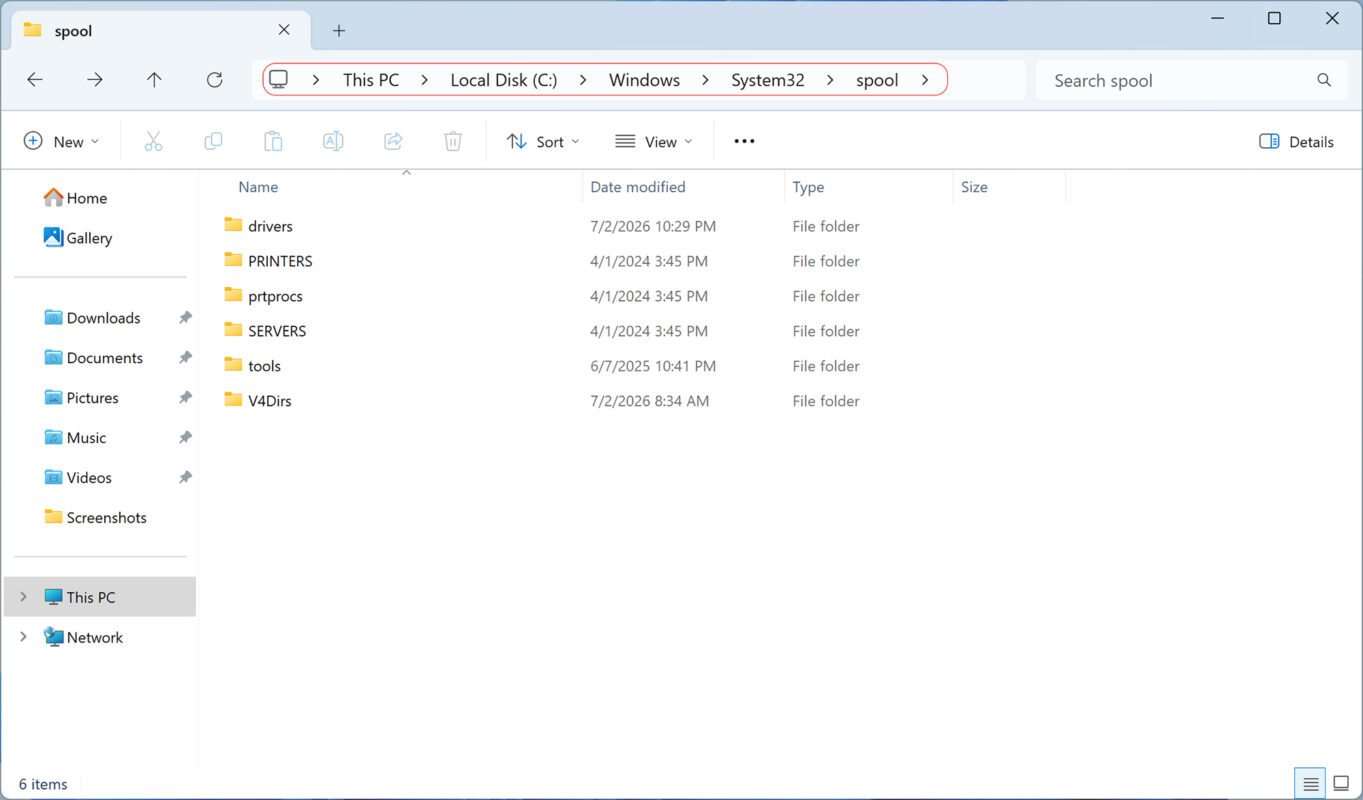Image resolution: width=1363 pixels, height=800 pixels.
Task: Click the Cut scissors icon
Action: click(x=153, y=142)
